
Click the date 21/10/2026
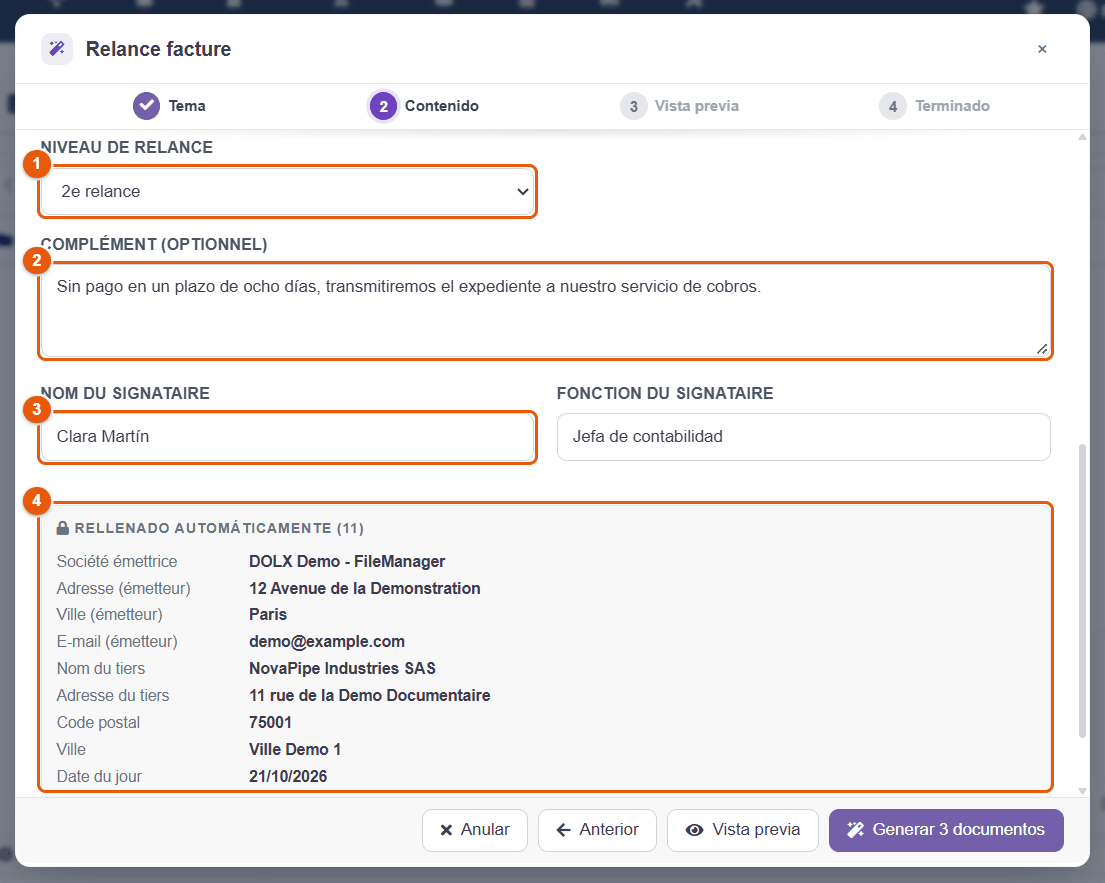click(x=288, y=777)
